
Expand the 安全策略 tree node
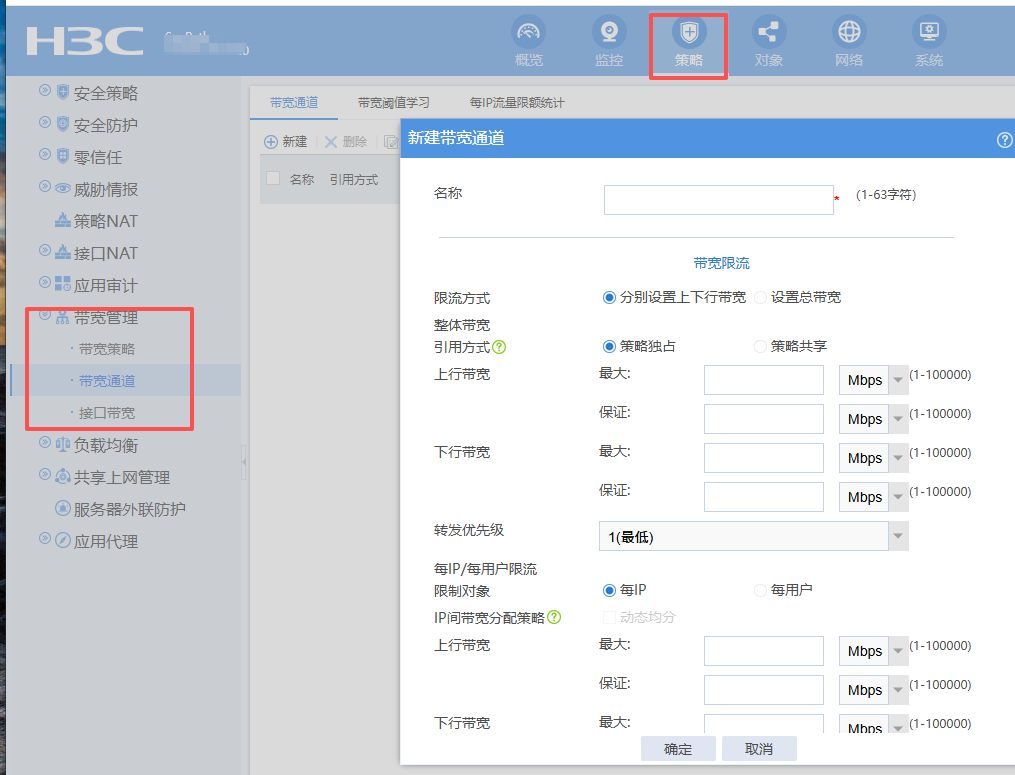click(45, 92)
